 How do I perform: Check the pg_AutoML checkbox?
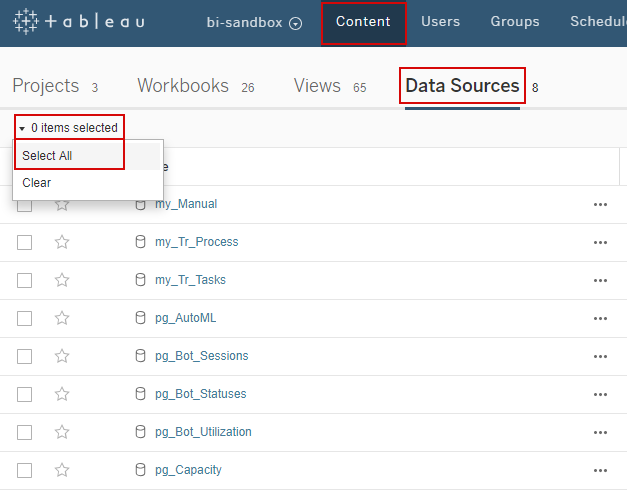(x=24, y=318)
